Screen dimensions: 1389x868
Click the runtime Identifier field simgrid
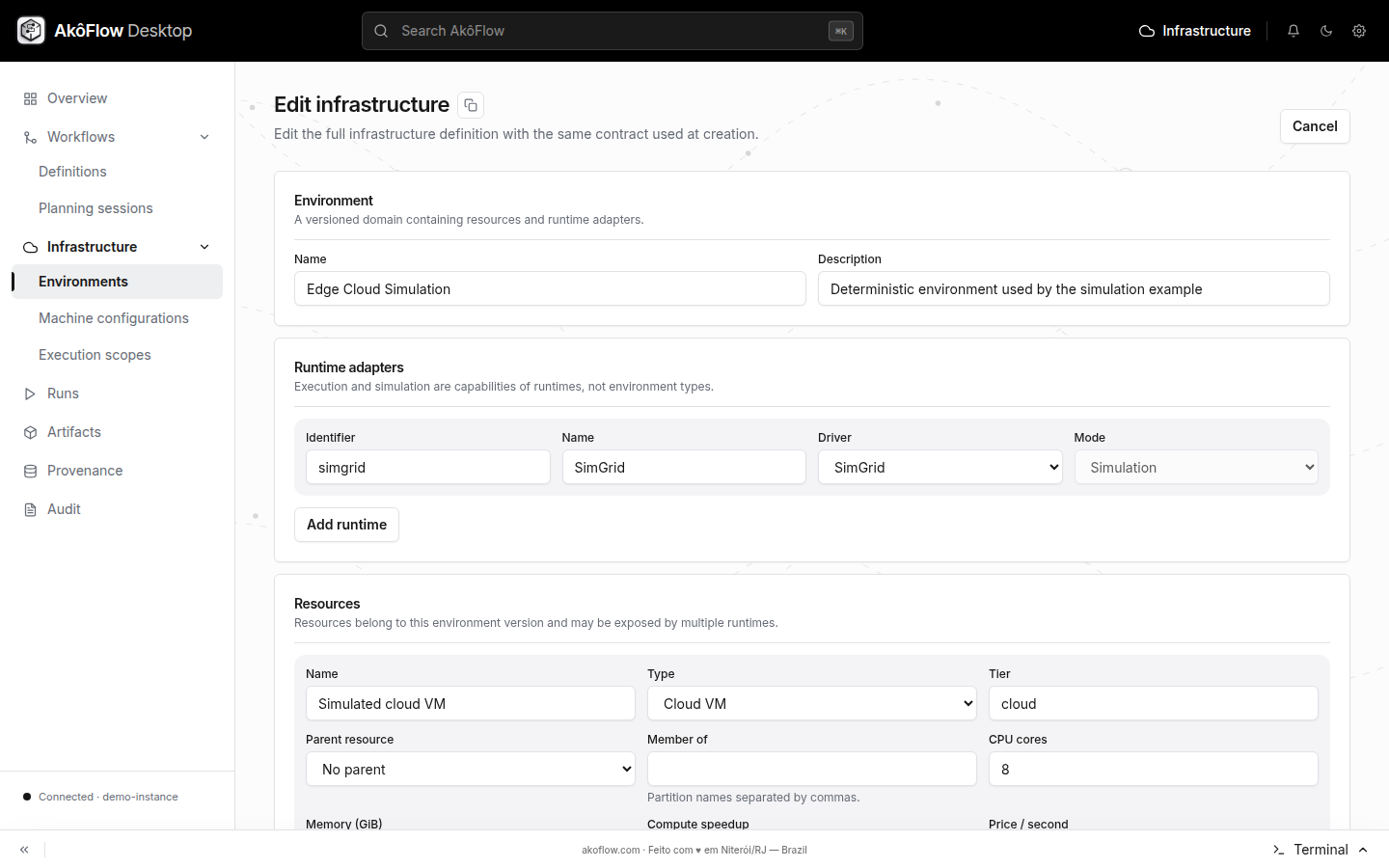coord(428,468)
